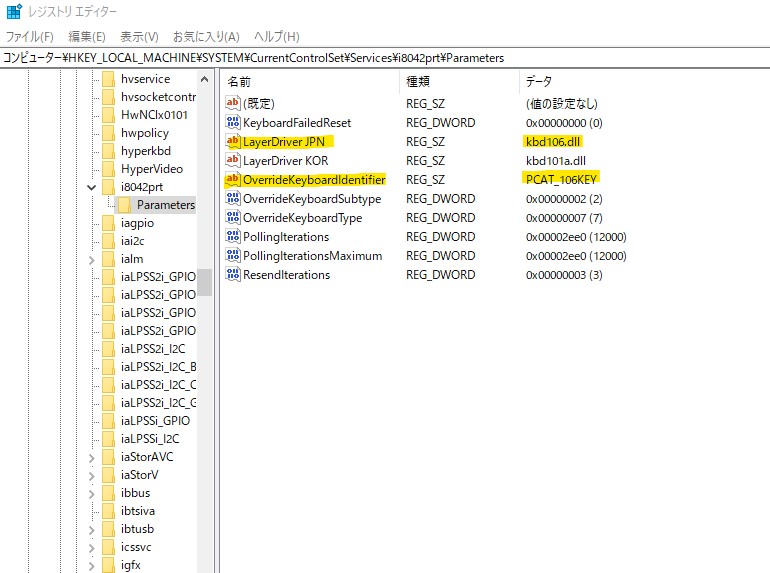Click the OverrideKeyboardIdentifier string icon
The height and width of the screenshot is (573, 770).
pyautogui.click(x=233, y=180)
